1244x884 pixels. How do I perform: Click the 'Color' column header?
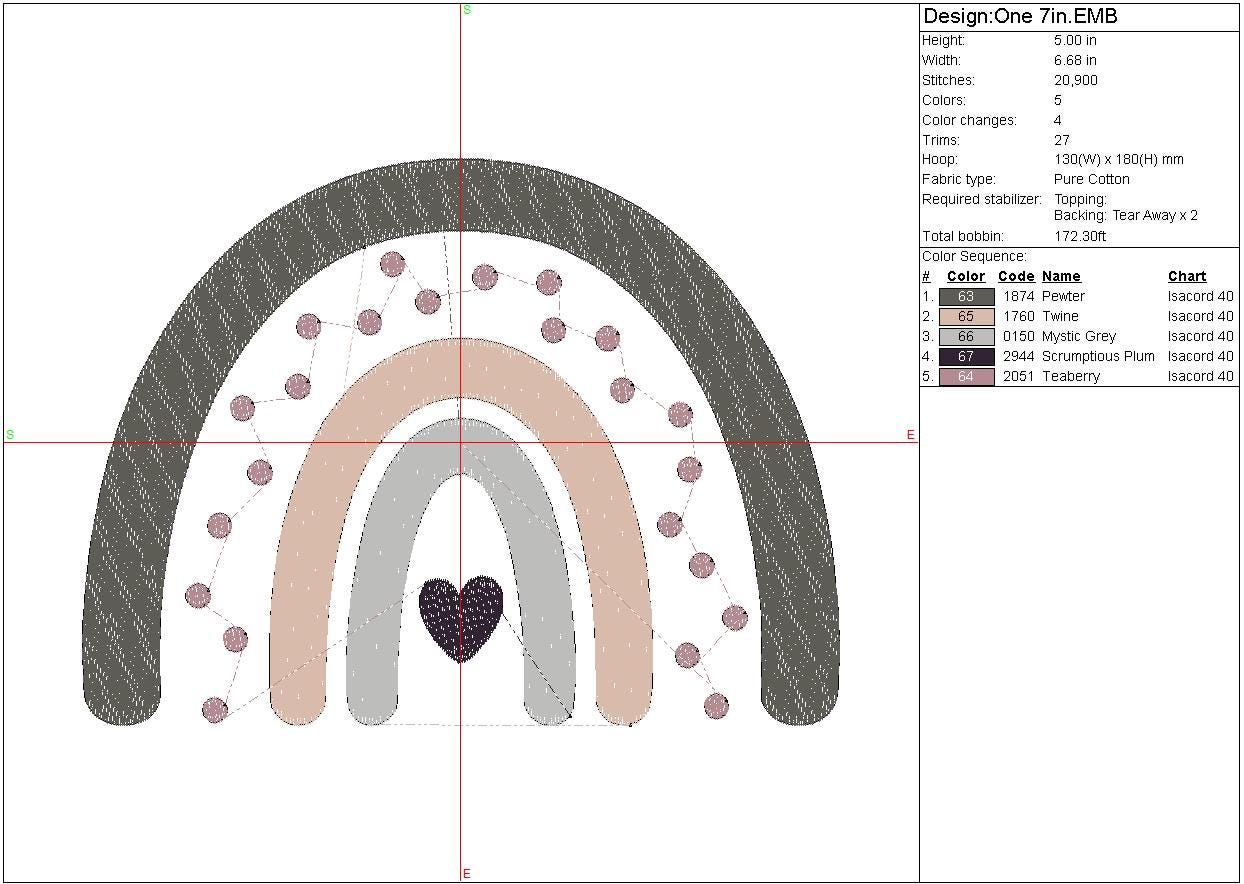tap(966, 276)
